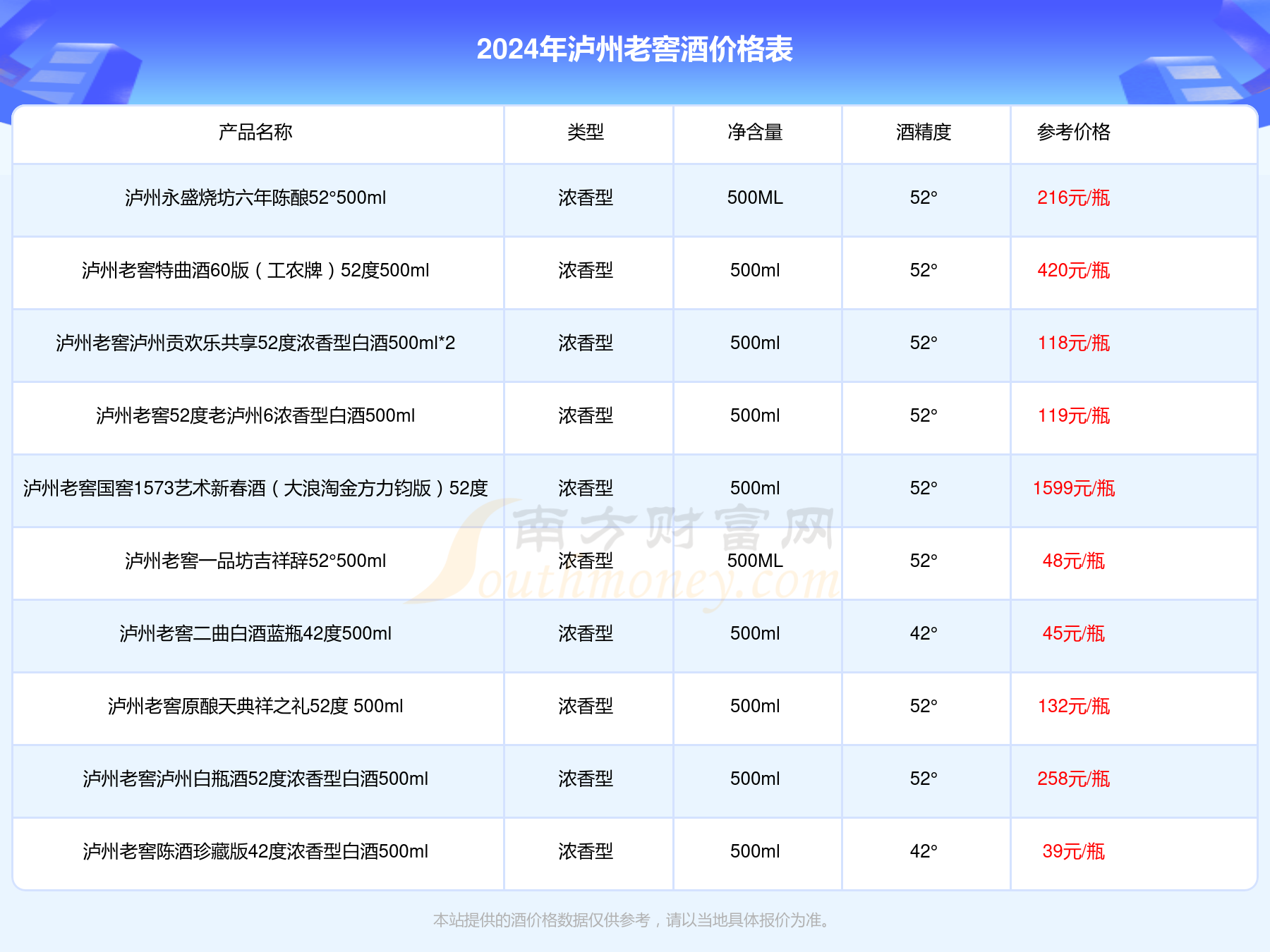This screenshot has width=1270, height=952.
Task: Select the 参考价格 column header
Action: point(1074,132)
